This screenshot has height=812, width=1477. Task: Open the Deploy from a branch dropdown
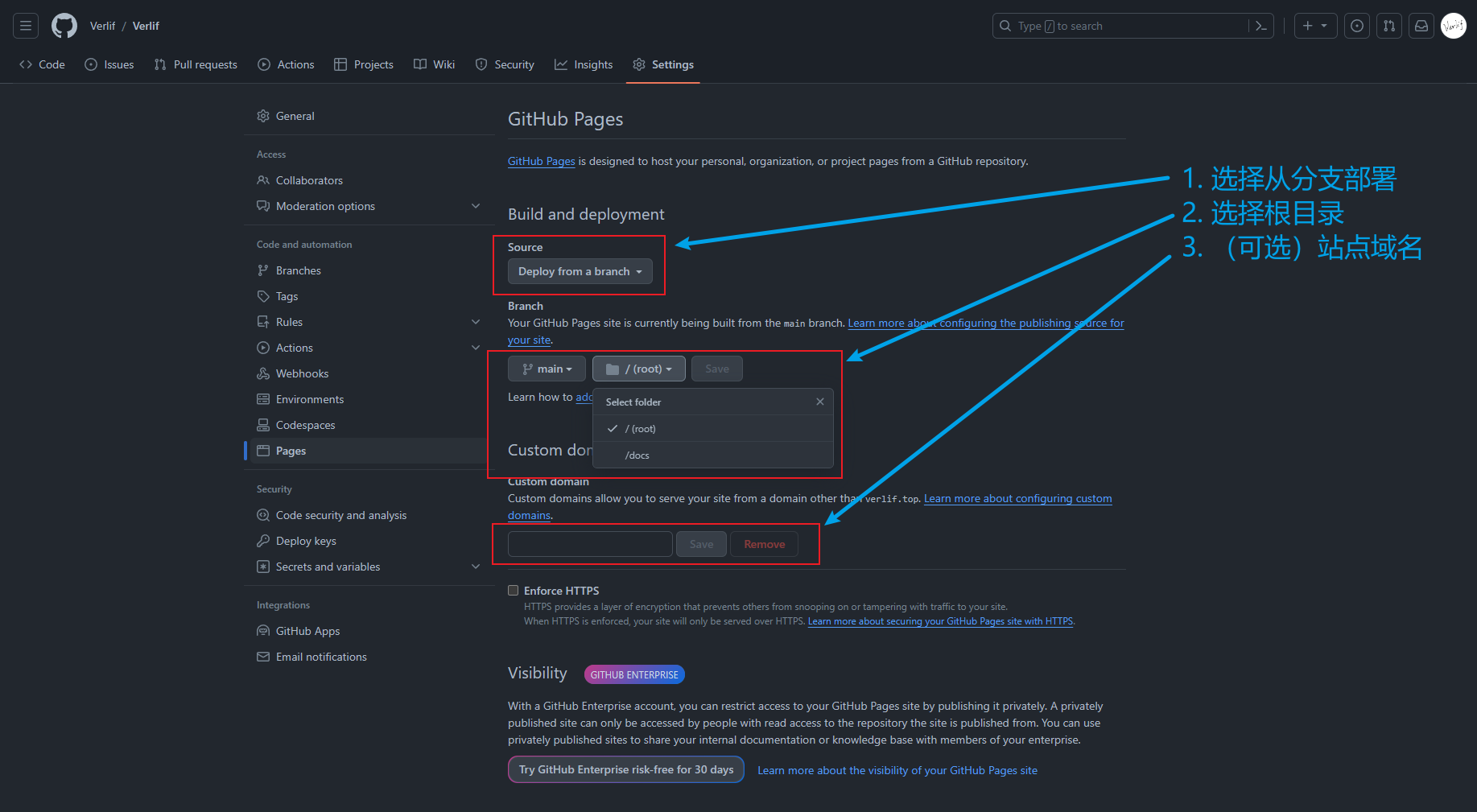tap(580, 272)
